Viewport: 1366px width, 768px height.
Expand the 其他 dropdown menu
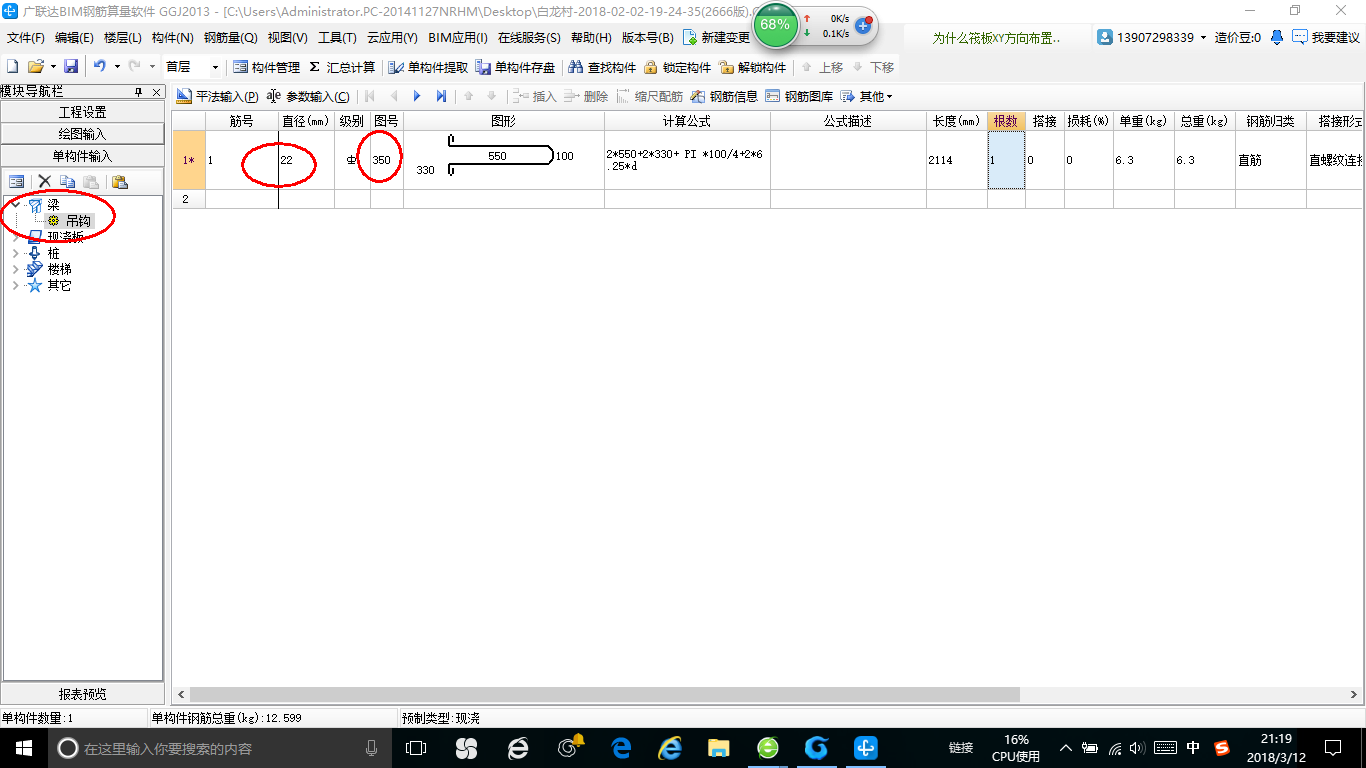(x=867, y=97)
